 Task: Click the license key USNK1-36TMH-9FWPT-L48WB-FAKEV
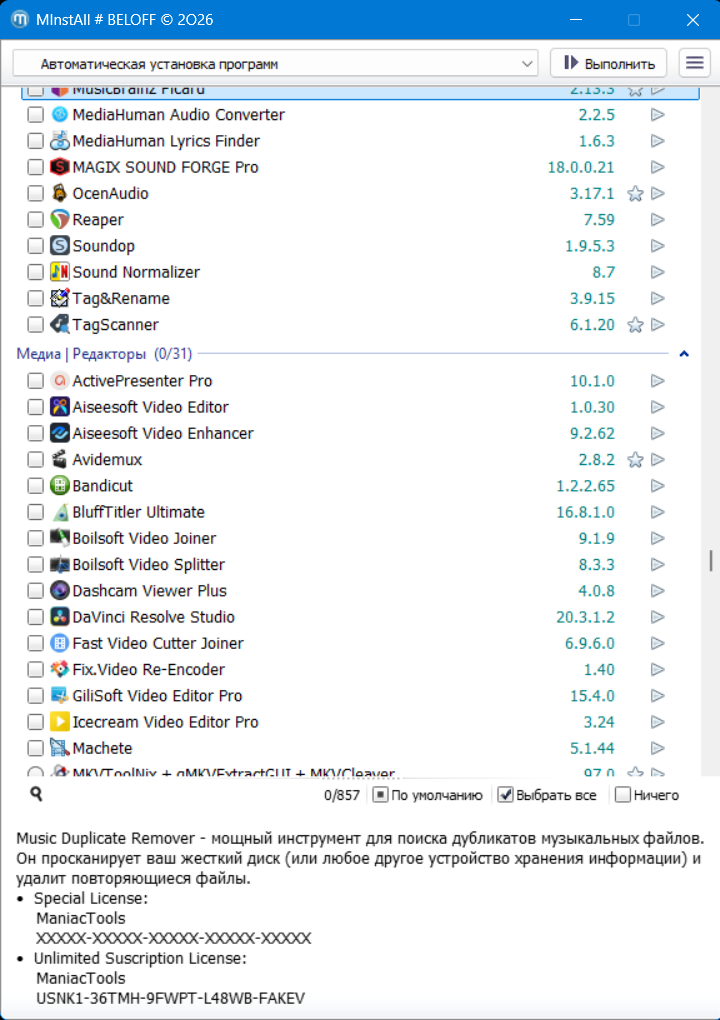tap(170, 998)
